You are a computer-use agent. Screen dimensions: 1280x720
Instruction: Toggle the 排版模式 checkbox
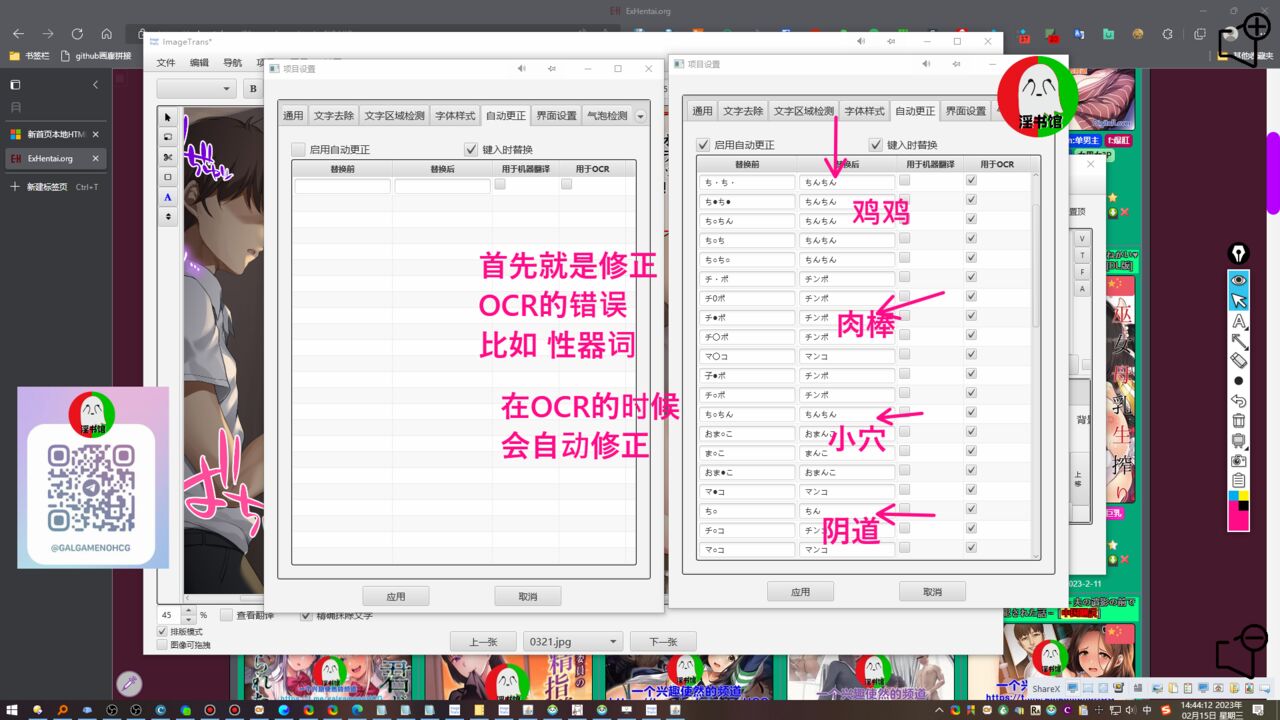click(x=163, y=632)
